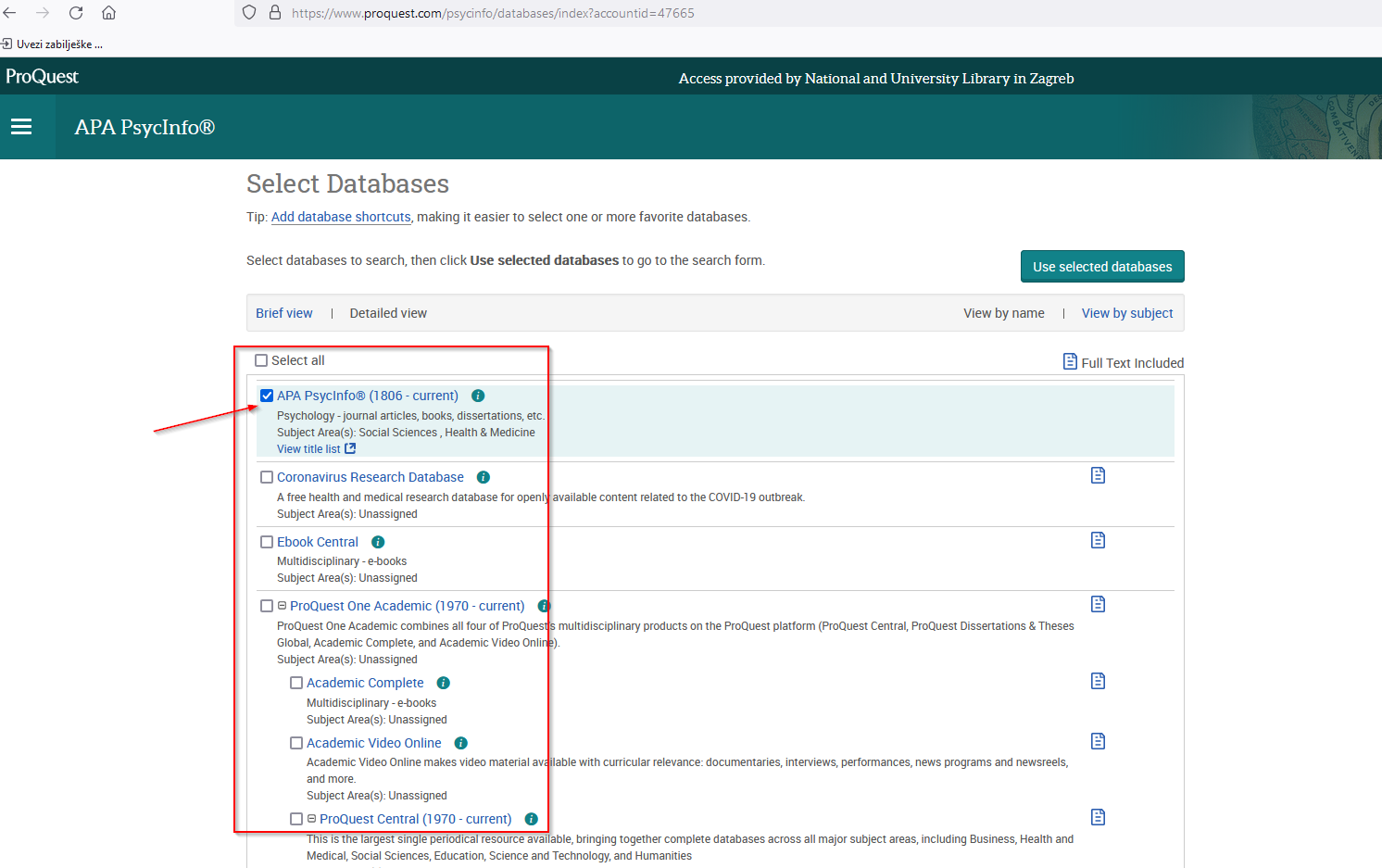Show info icon for ProQuest Central
Image resolution: width=1382 pixels, height=868 pixels.
click(x=531, y=819)
